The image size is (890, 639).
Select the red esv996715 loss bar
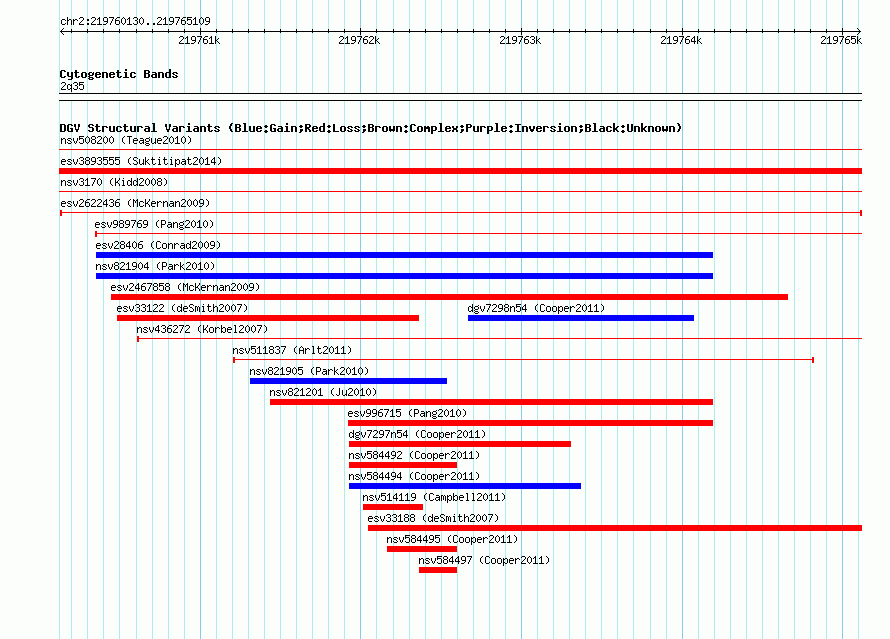[530, 423]
